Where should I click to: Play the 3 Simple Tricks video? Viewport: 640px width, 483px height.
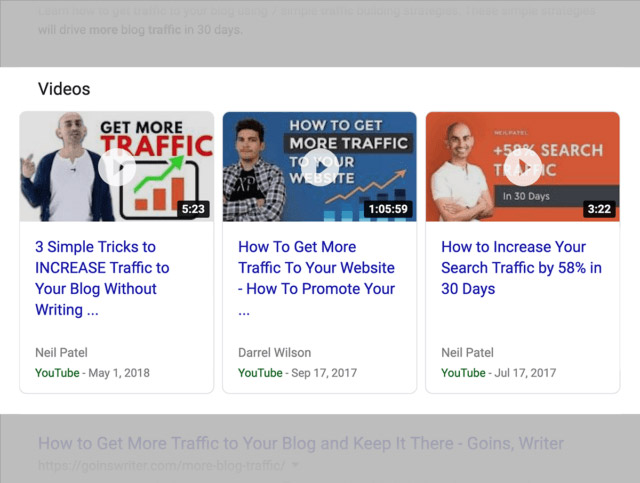pos(117,166)
